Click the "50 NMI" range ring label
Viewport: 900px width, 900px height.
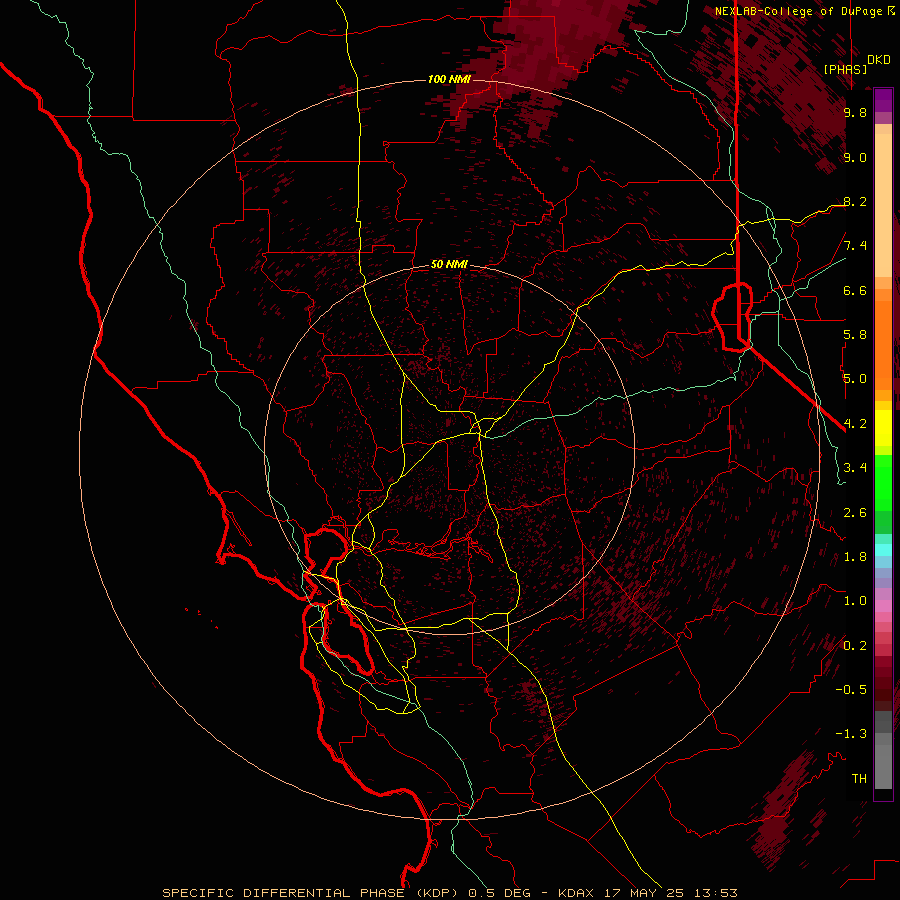click(x=449, y=265)
